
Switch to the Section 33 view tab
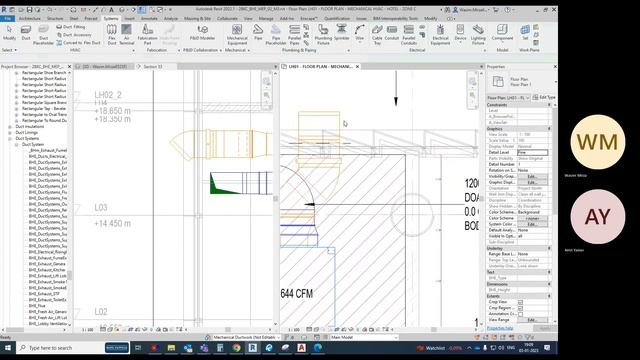pos(153,67)
